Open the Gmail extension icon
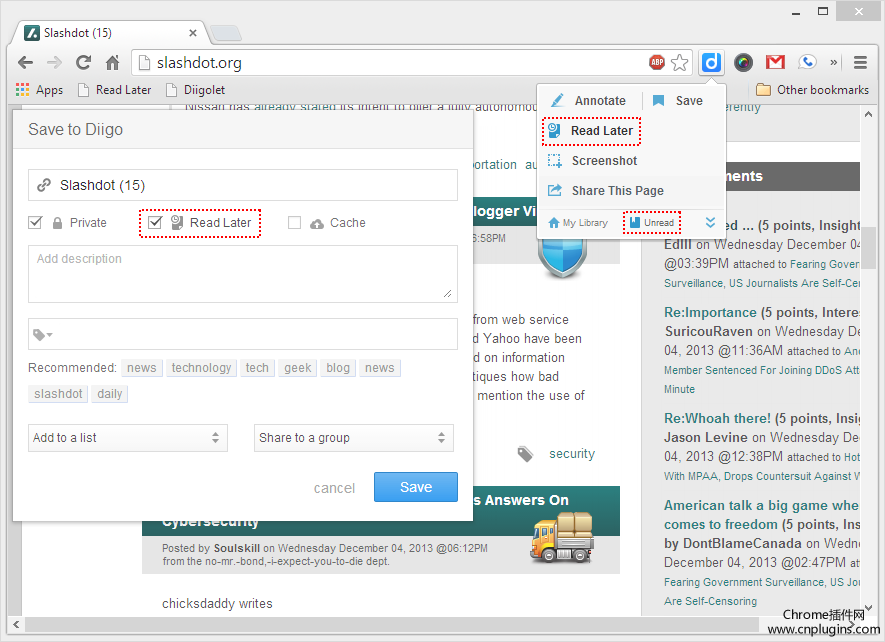The image size is (885, 642). [x=775, y=62]
